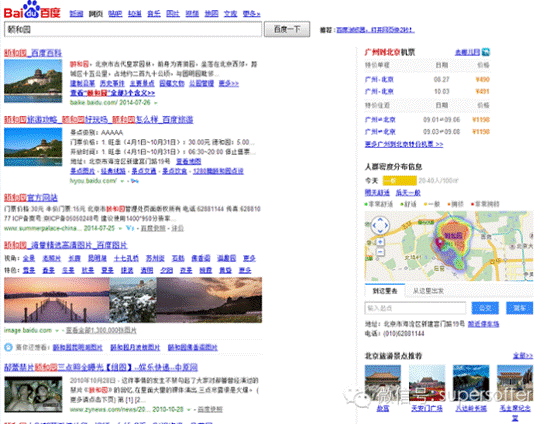Open the 颐和园官方网站 result title

[31, 197]
